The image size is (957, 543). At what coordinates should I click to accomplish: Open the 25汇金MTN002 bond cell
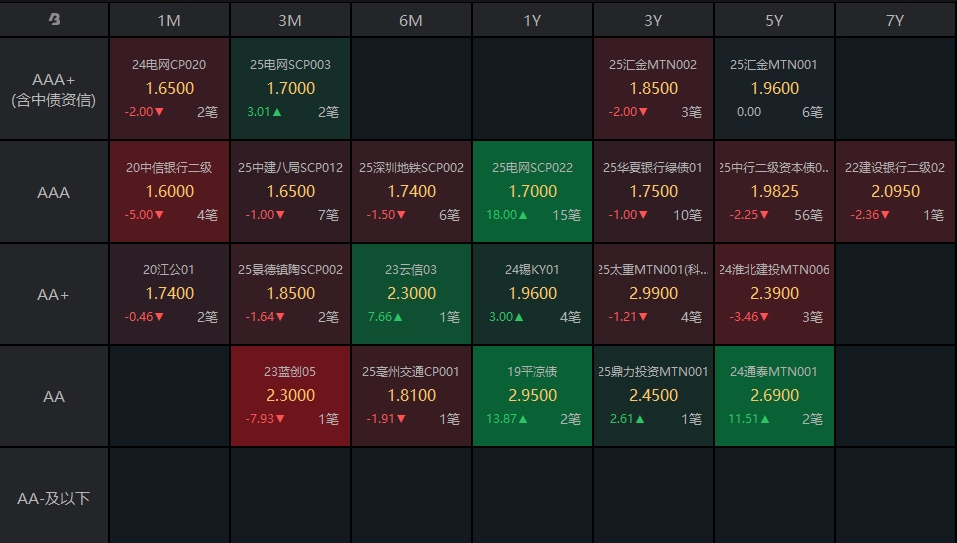point(653,89)
